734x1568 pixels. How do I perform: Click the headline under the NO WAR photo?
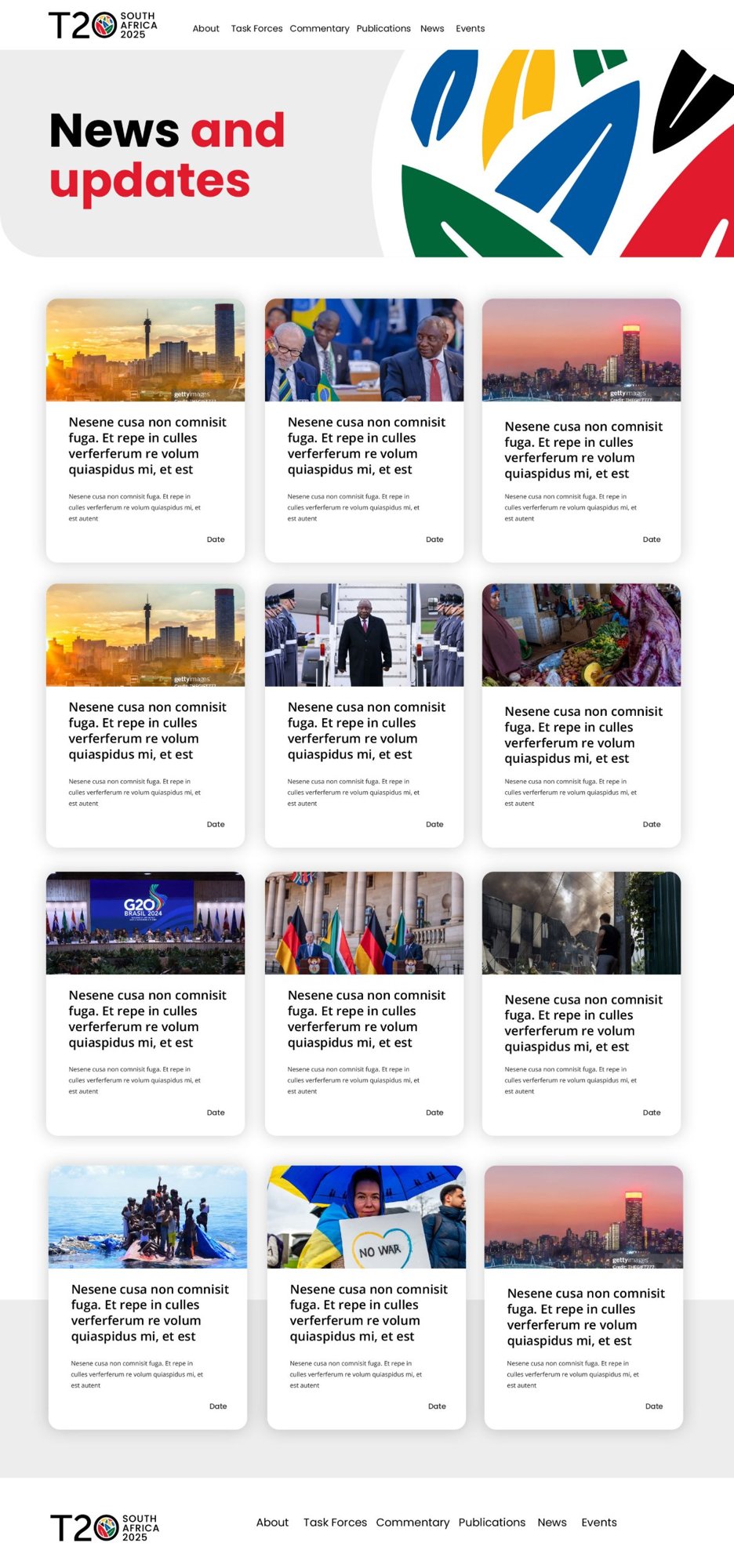[369, 1313]
